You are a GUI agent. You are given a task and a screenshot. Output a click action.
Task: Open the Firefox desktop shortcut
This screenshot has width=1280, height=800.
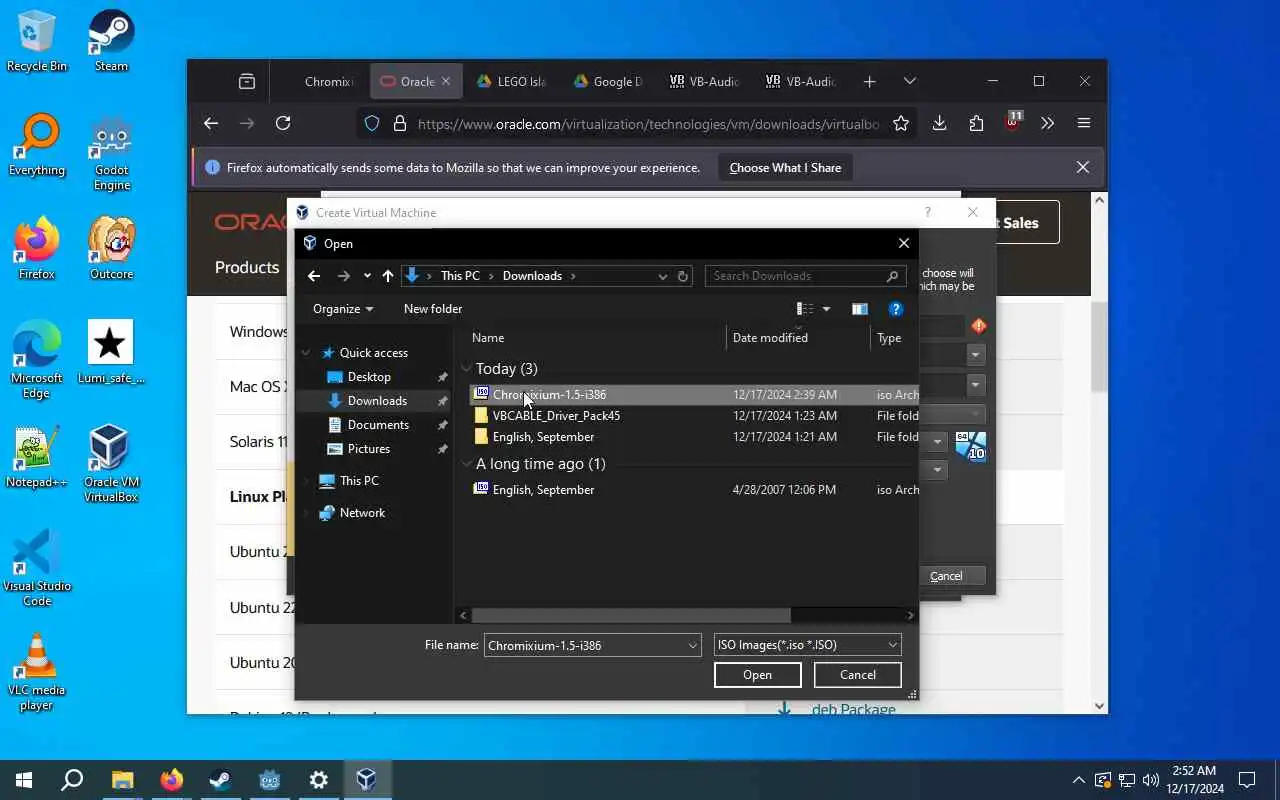(37, 248)
